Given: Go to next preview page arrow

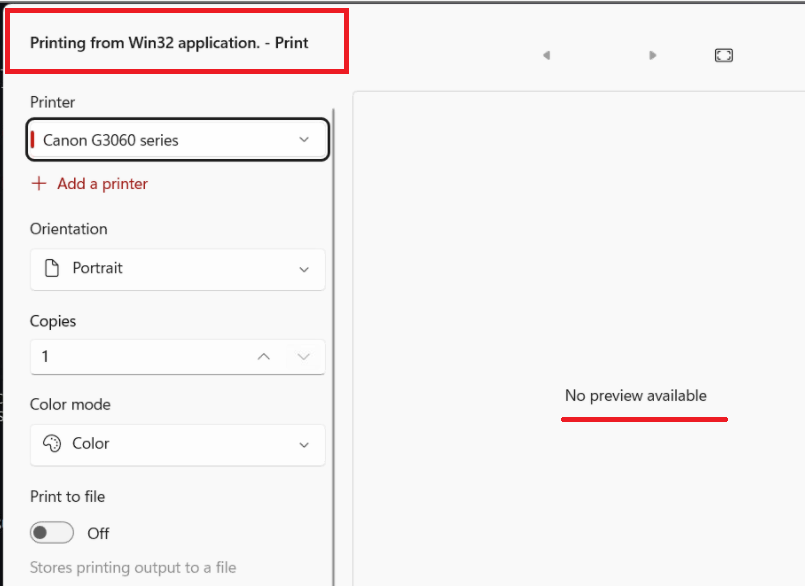Looking at the screenshot, I should click(x=653, y=55).
